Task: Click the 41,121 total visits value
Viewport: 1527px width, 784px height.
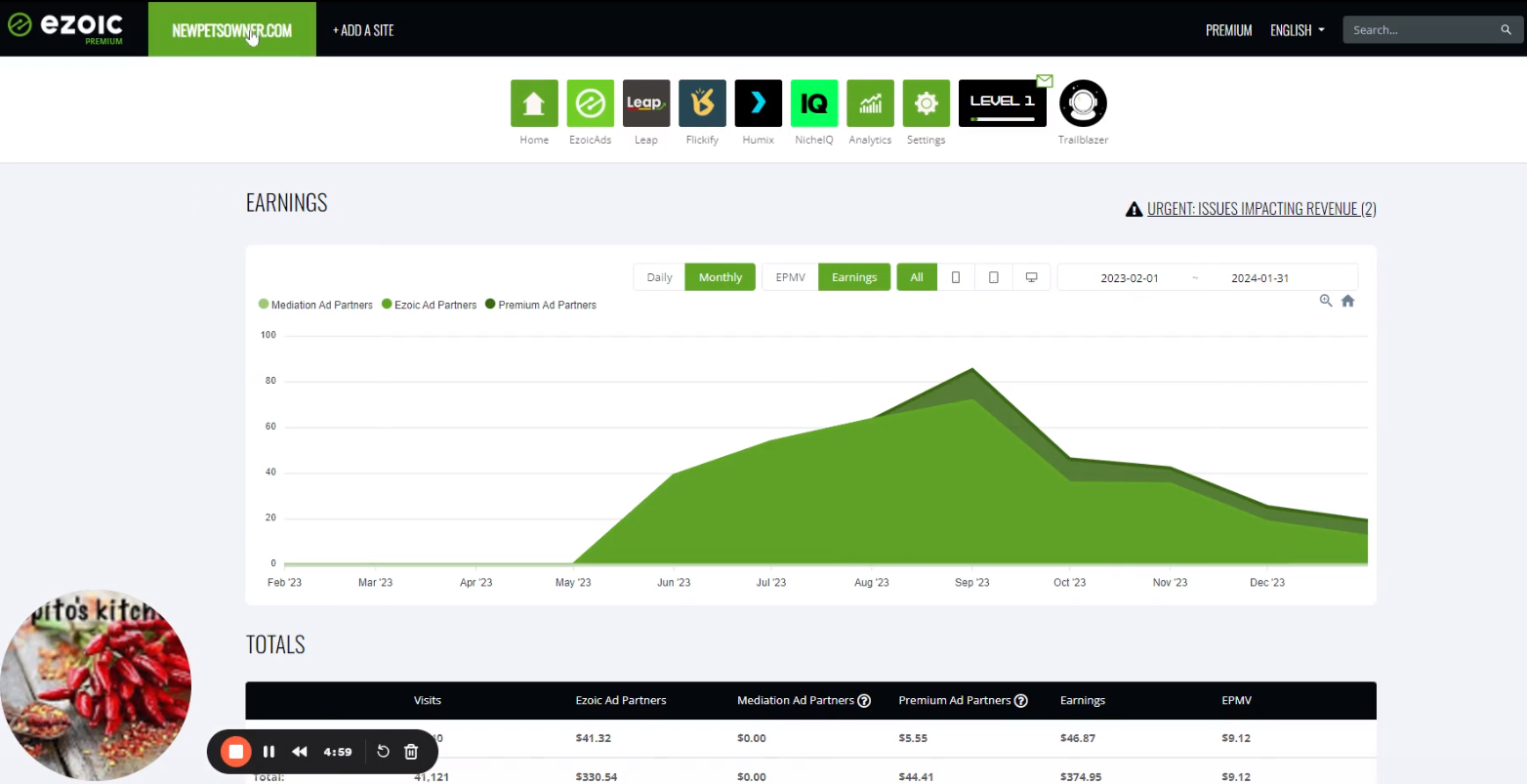Action: [431, 777]
